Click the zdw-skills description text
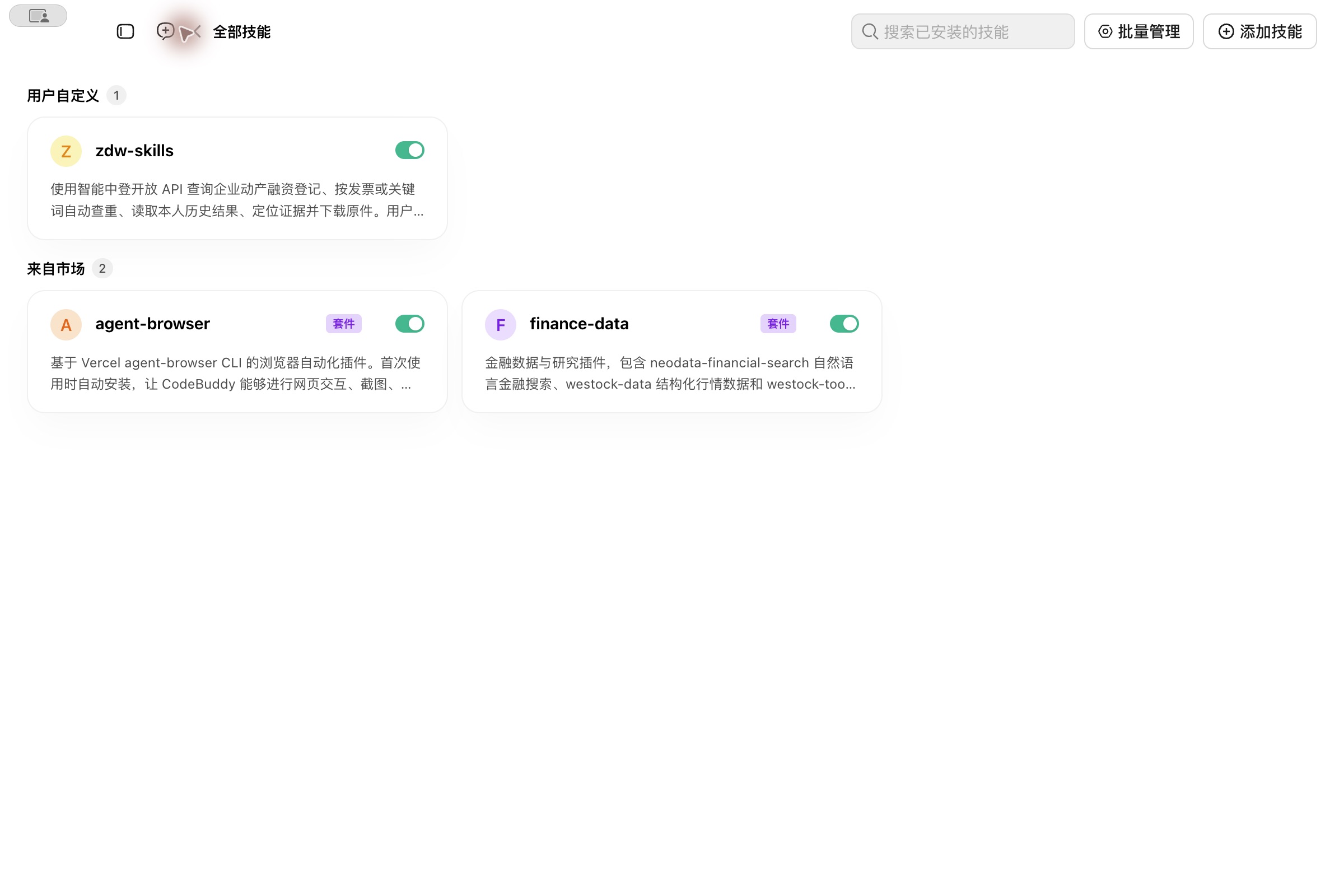1344x896 pixels. [237, 200]
